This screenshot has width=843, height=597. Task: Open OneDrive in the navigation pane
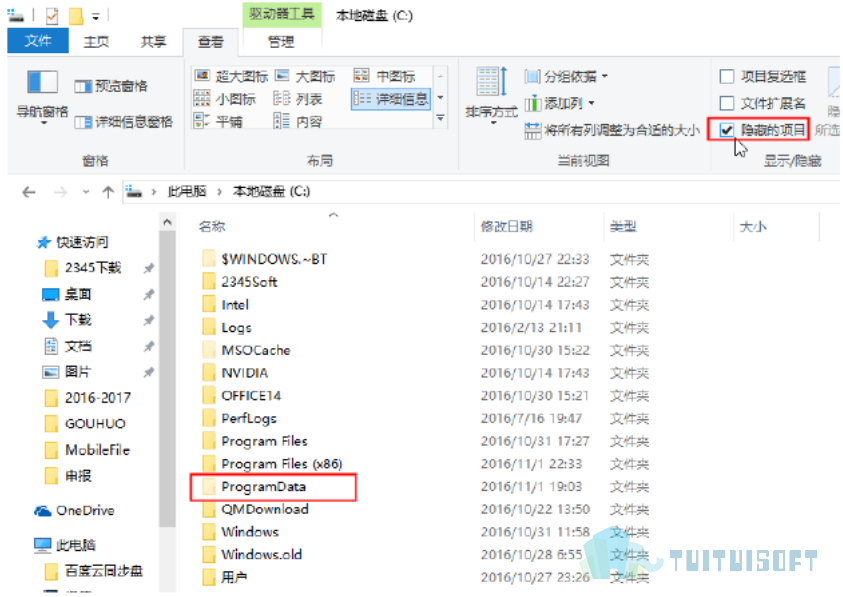pyautogui.click(x=74, y=510)
